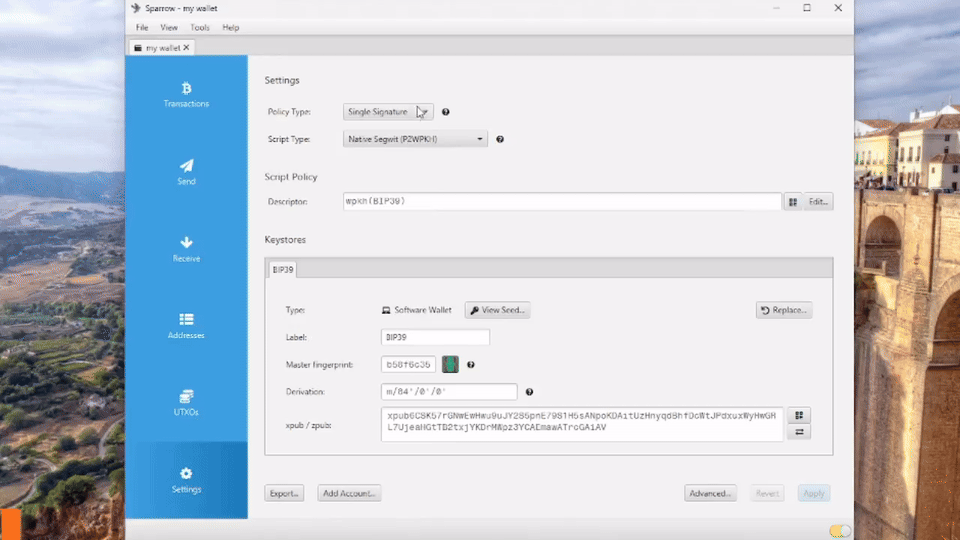The height and width of the screenshot is (540, 960).
Task: Click into the Label text field
Action: click(x=435, y=337)
